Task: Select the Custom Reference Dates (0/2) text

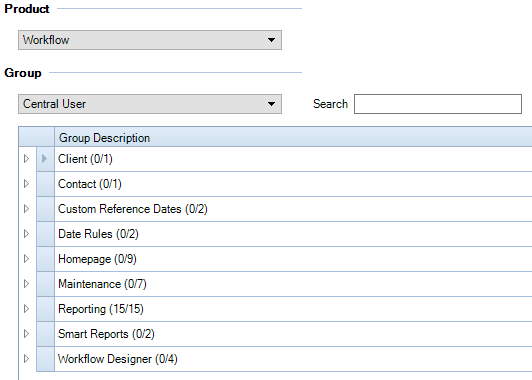Action: pyautogui.click(x=133, y=209)
